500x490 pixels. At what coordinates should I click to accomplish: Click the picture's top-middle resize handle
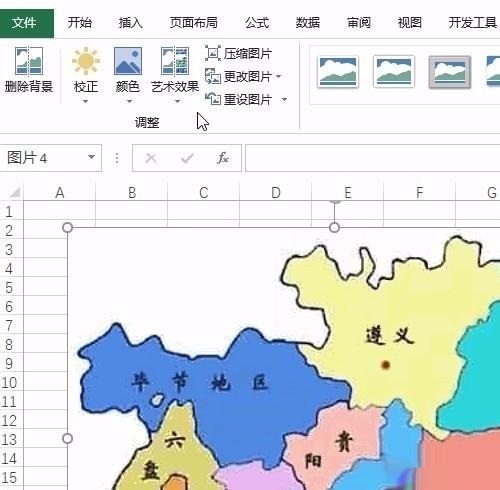(334, 228)
